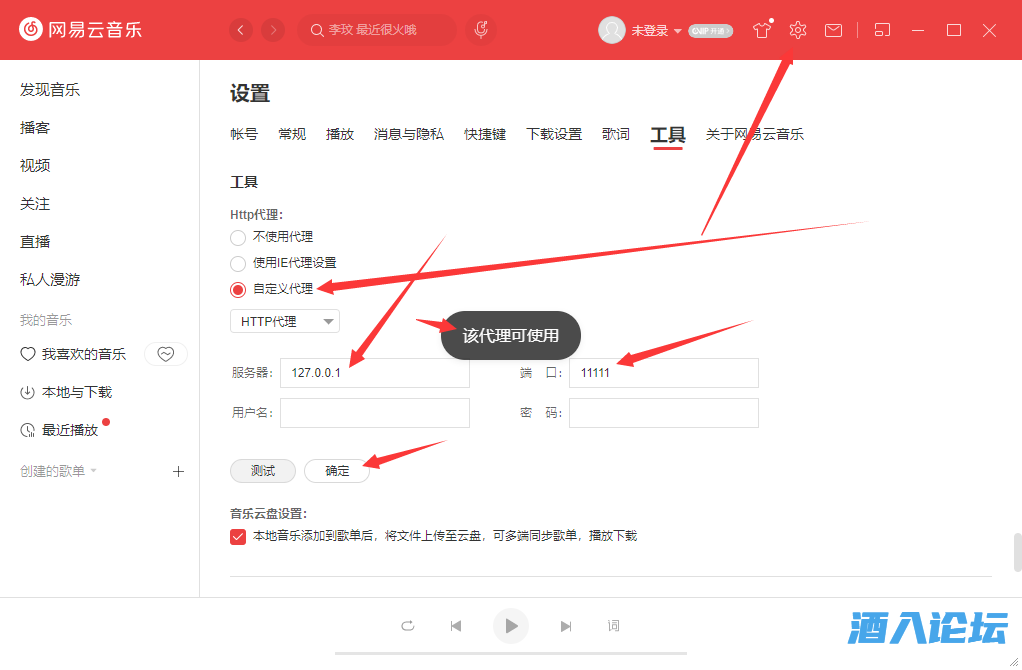Open 直播 in the sidebar
The width and height of the screenshot is (1022, 670).
35,242
